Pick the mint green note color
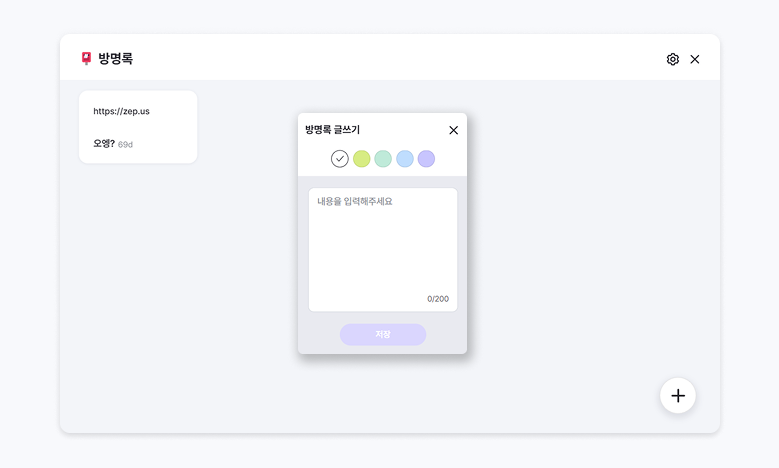Image resolution: width=779 pixels, height=468 pixels. 383,159
